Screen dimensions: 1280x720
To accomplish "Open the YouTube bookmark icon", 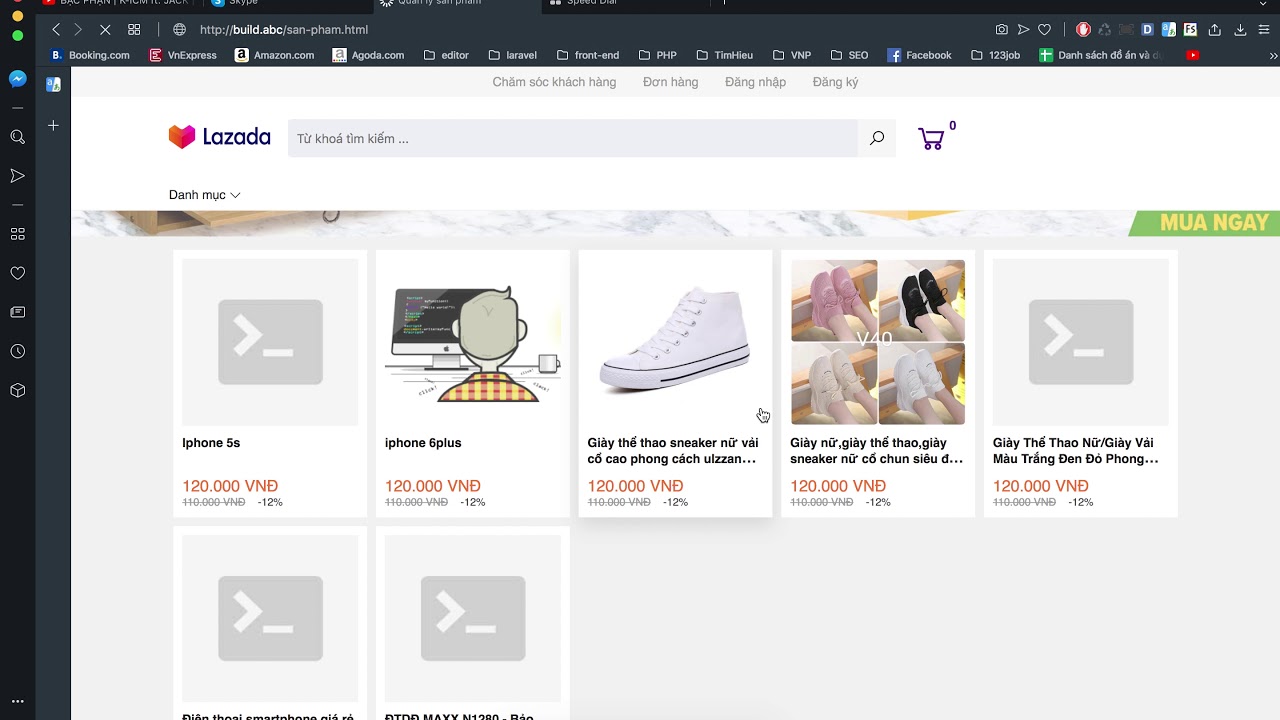I will (1192, 55).
